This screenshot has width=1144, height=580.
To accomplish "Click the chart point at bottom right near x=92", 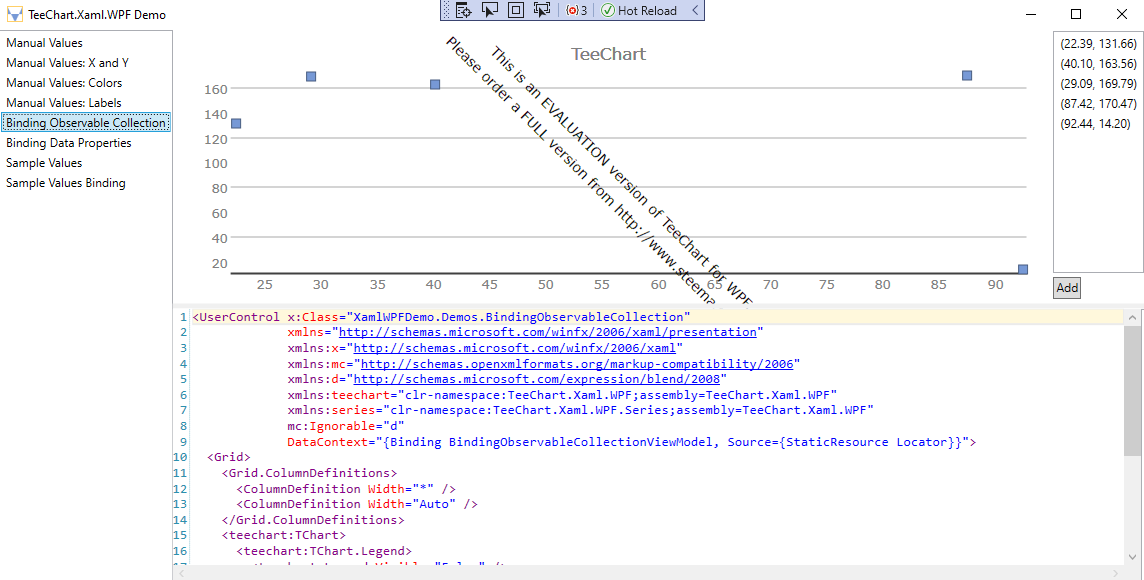I will 1023,270.
